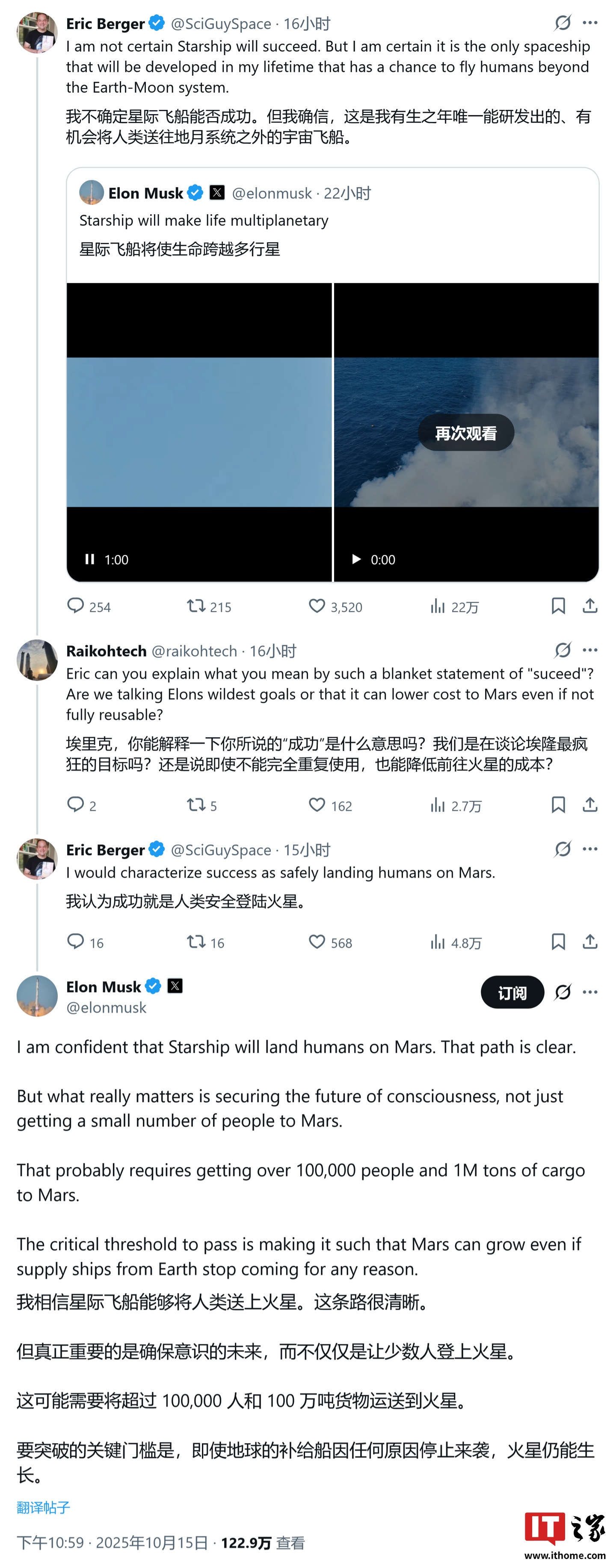
Task: Pause the left video at 1:00
Action: (90, 559)
